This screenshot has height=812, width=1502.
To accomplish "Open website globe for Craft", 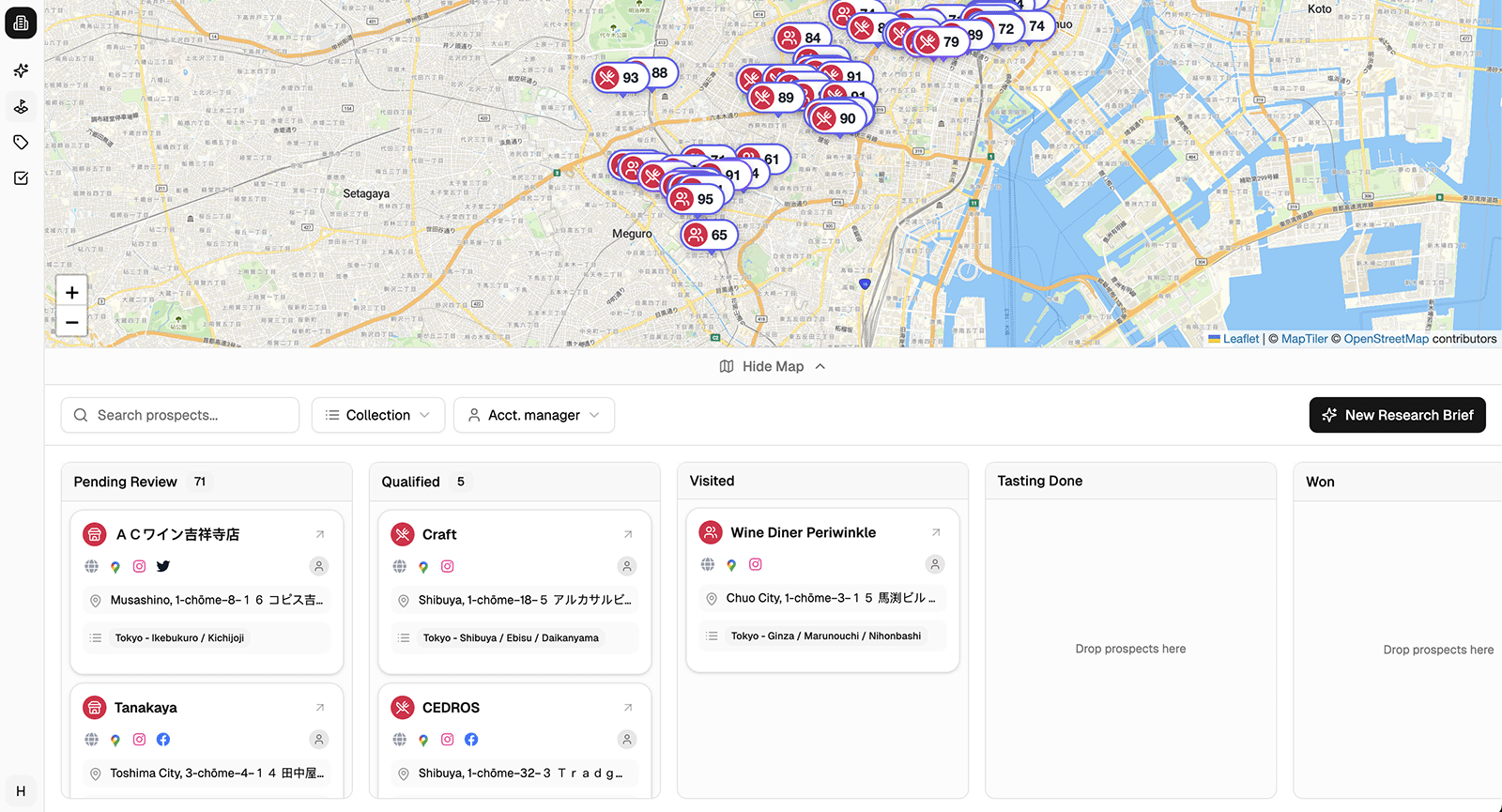I will pos(400,566).
